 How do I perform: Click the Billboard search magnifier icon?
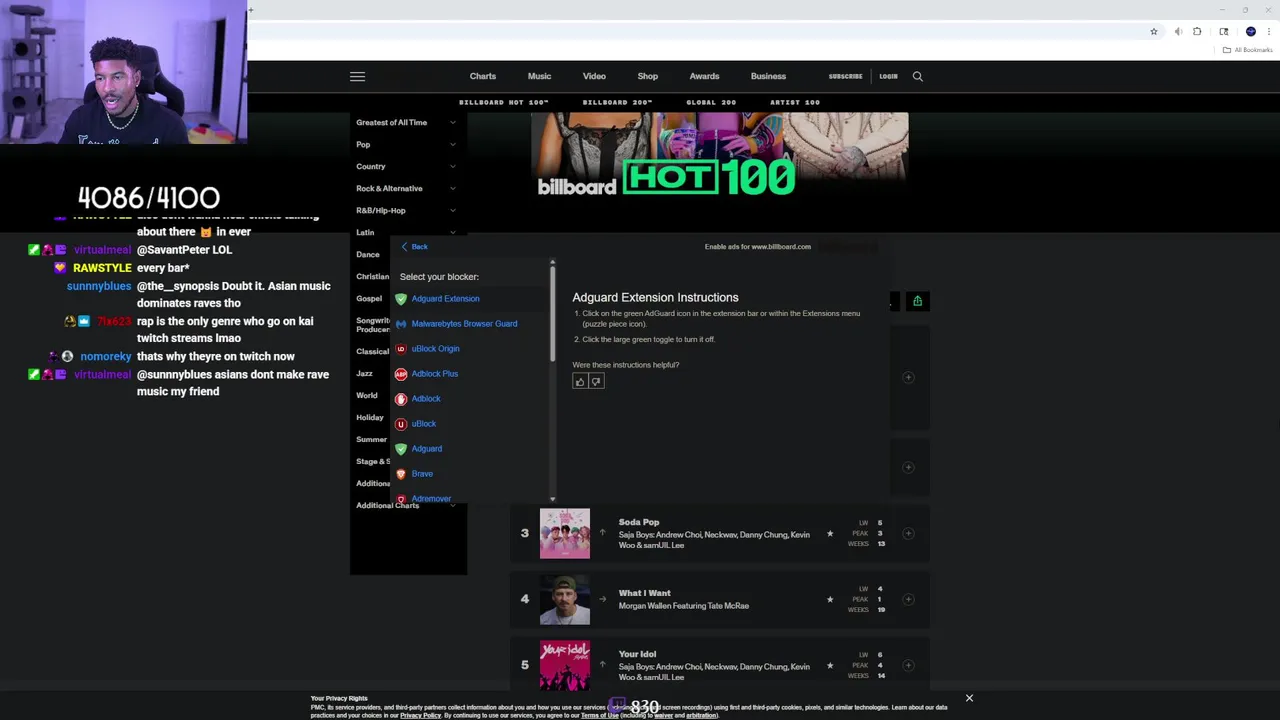click(x=918, y=76)
